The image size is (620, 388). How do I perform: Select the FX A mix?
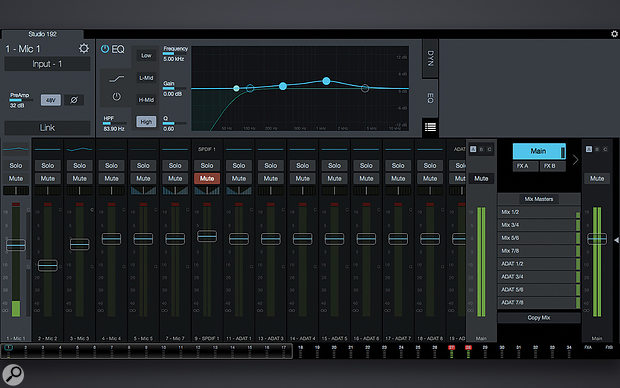[x=525, y=166]
